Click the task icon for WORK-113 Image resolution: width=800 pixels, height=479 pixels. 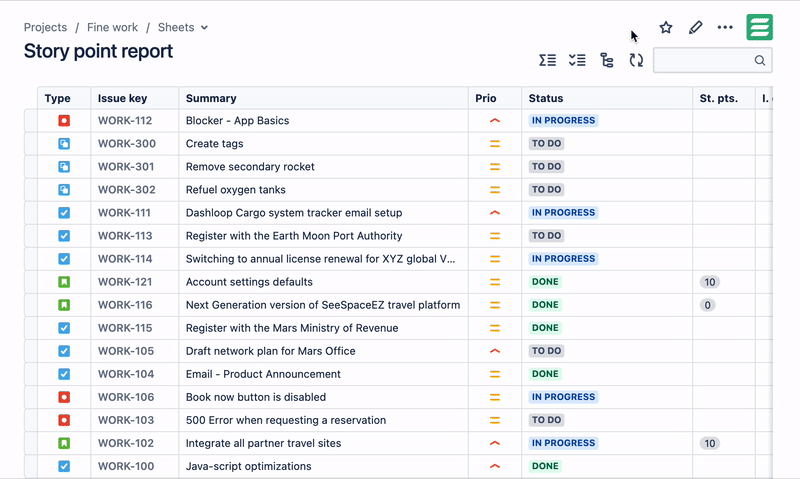click(64, 236)
